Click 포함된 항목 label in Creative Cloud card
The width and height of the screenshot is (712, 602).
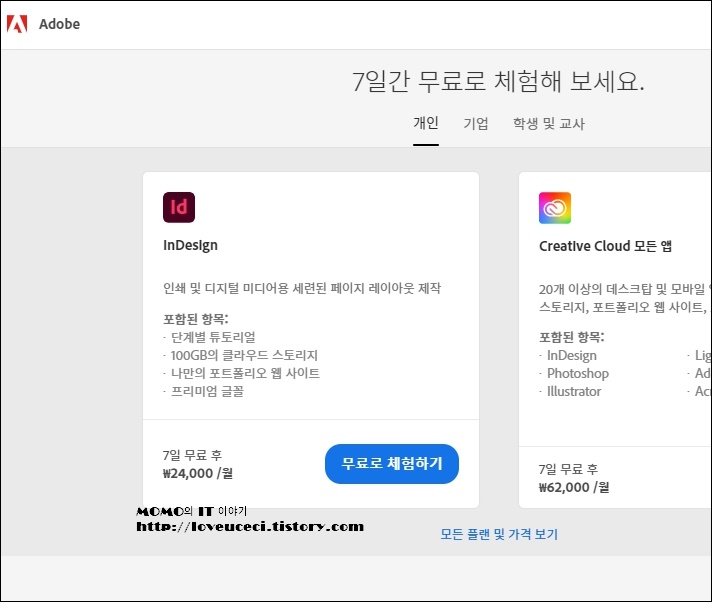(x=572, y=337)
